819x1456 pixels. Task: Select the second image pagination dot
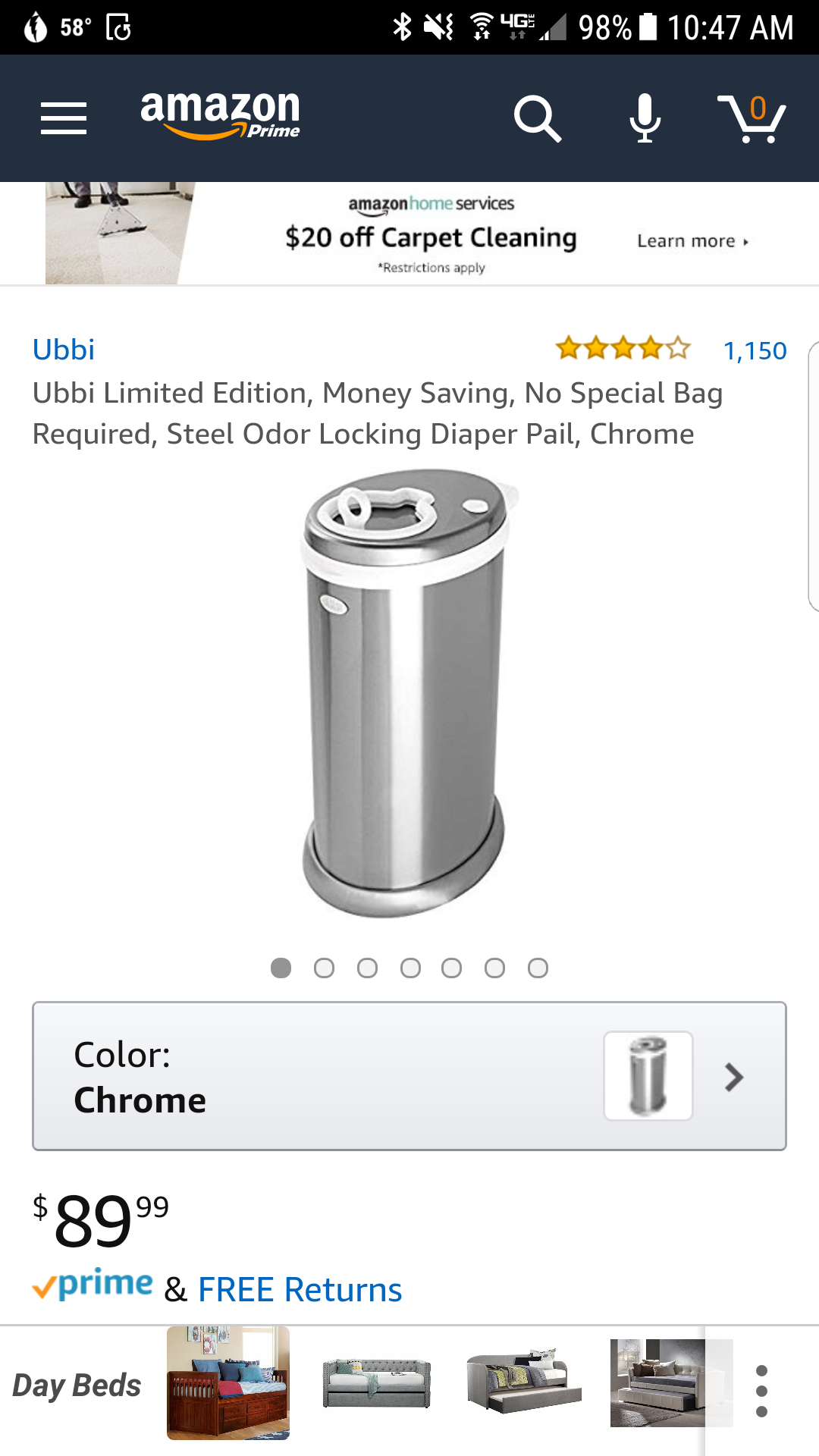pos(324,968)
